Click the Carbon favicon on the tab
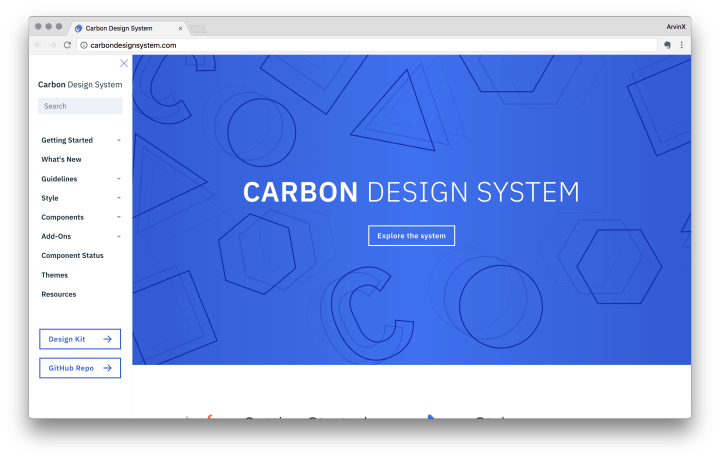720x460 pixels. (x=79, y=28)
